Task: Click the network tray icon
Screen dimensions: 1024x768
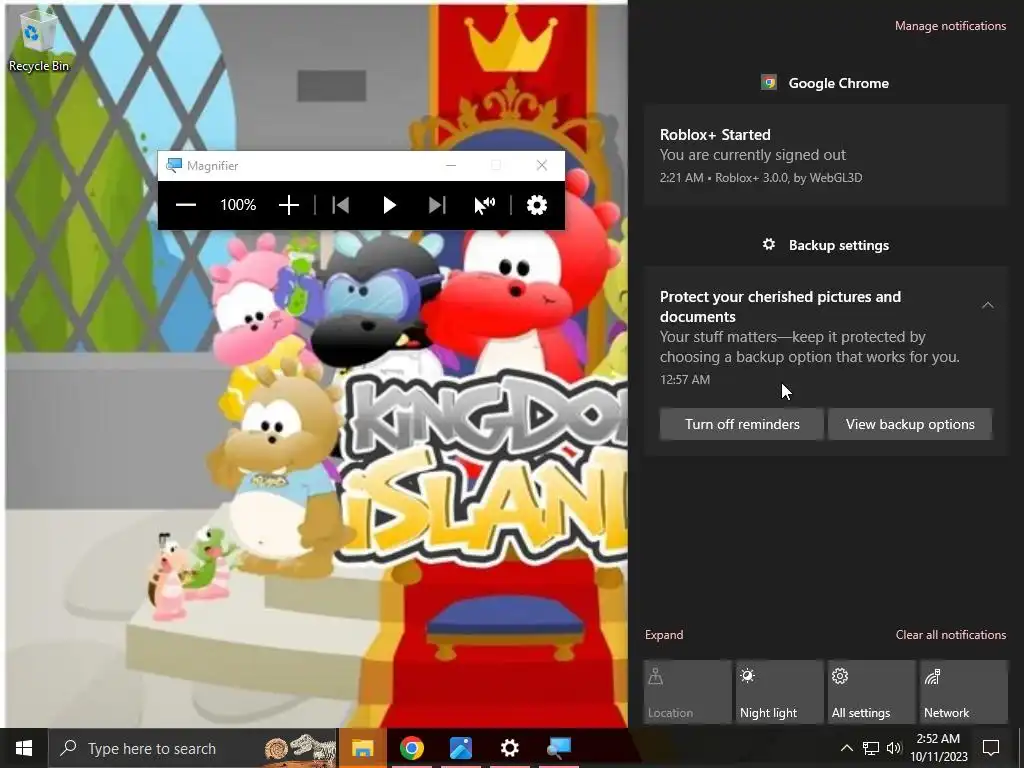Action: (871, 748)
